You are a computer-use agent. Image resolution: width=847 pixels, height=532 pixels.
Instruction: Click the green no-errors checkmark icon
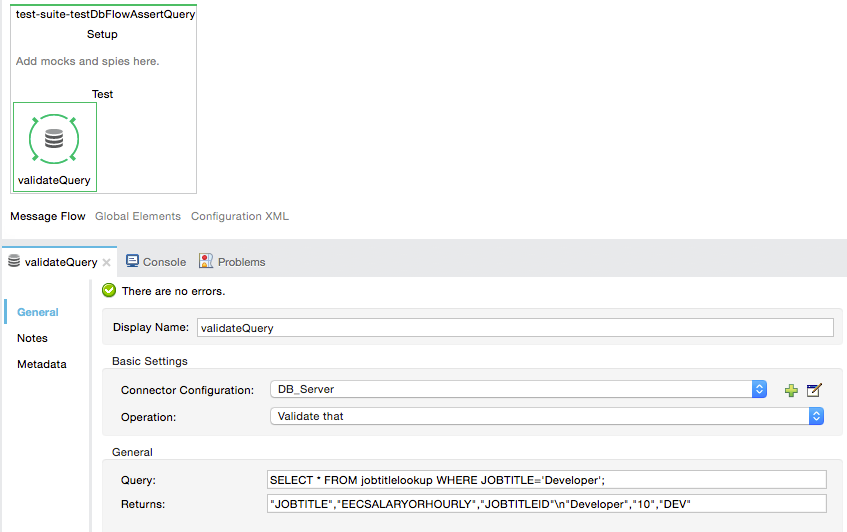click(x=109, y=291)
